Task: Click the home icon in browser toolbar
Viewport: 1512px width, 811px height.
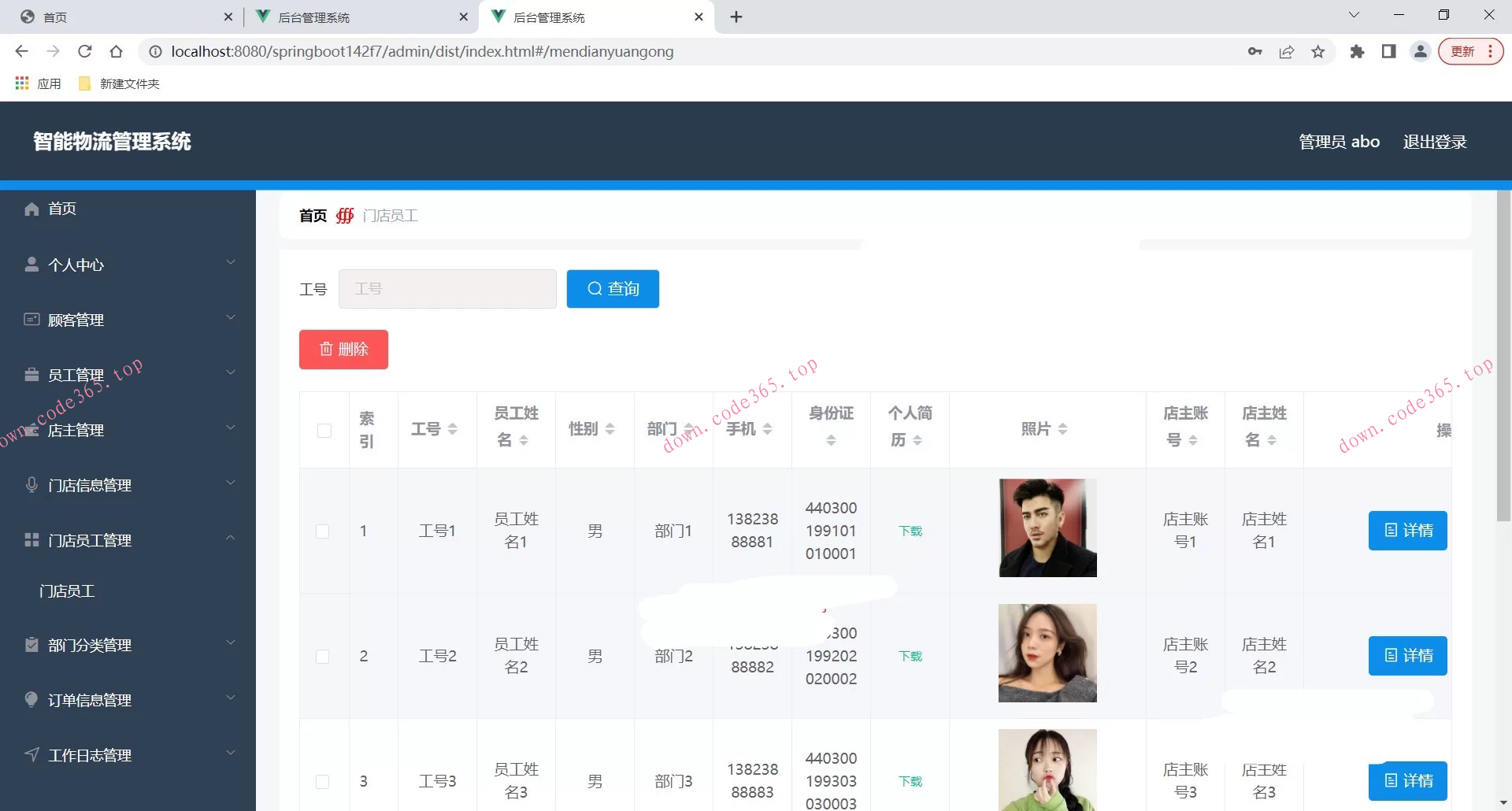Action: click(117, 52)
